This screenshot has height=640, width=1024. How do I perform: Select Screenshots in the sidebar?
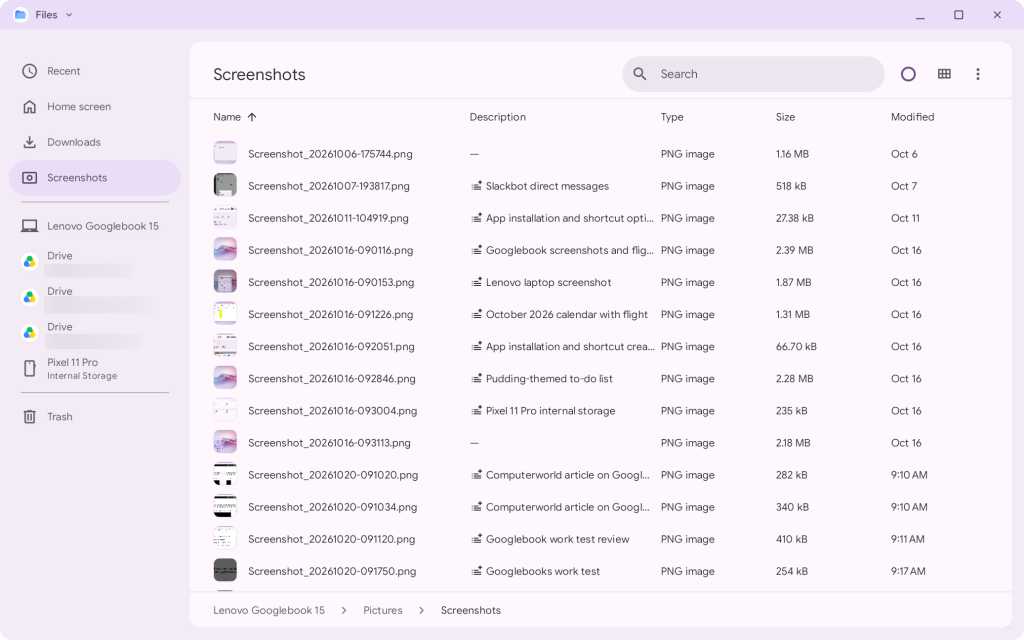point(95,178)
